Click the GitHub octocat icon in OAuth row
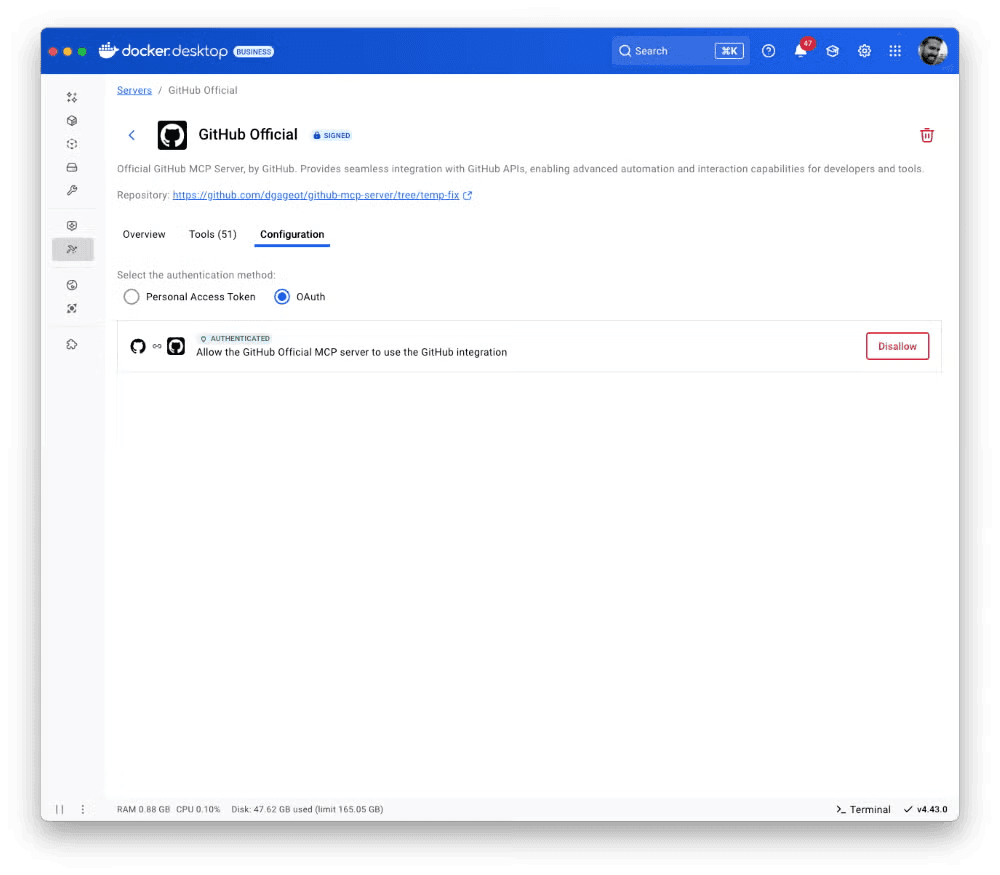This screenshot has width=1000, height=875. 138,346
